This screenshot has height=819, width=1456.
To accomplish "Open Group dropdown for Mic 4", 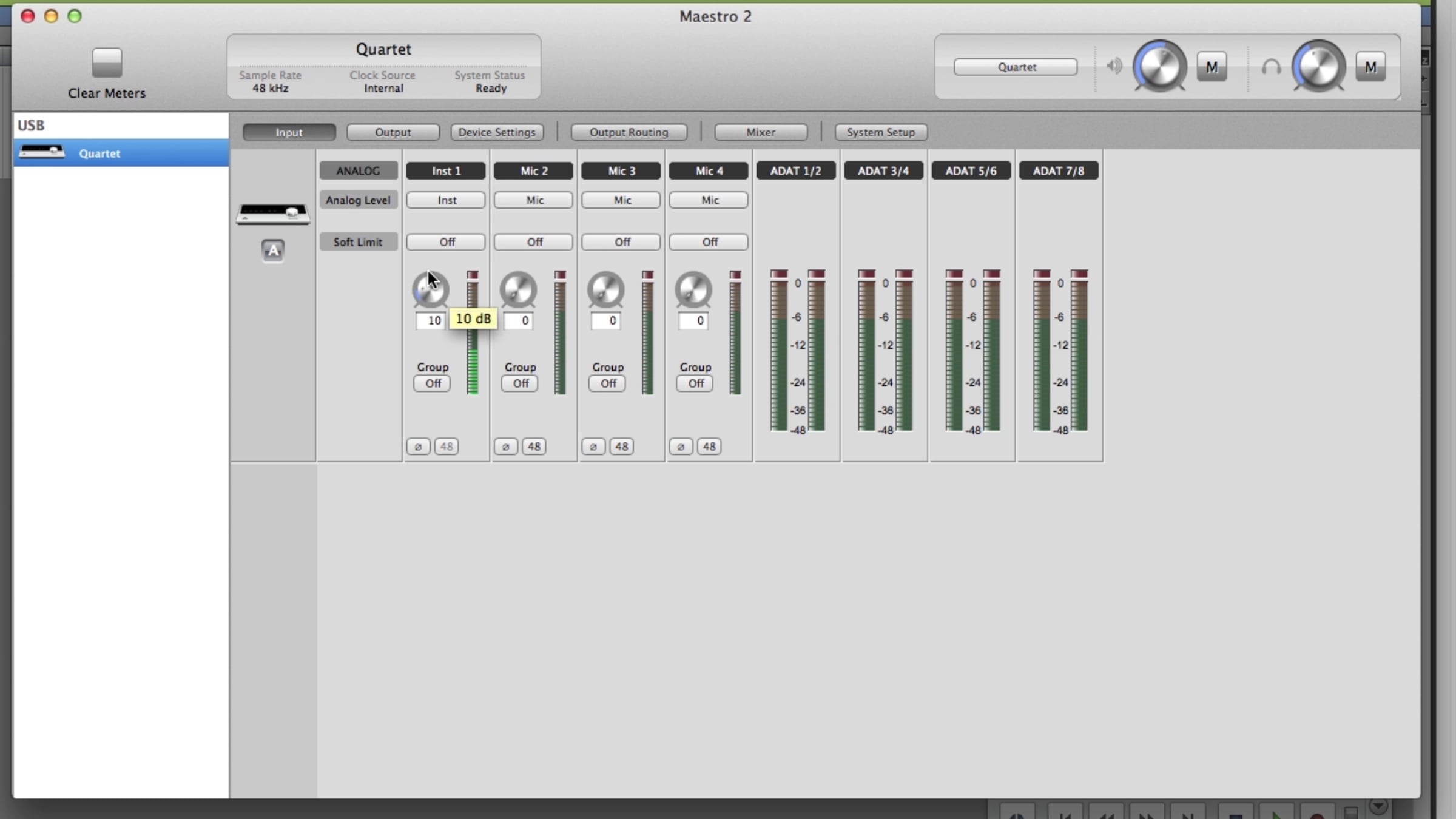I will (x=695, y=383).
